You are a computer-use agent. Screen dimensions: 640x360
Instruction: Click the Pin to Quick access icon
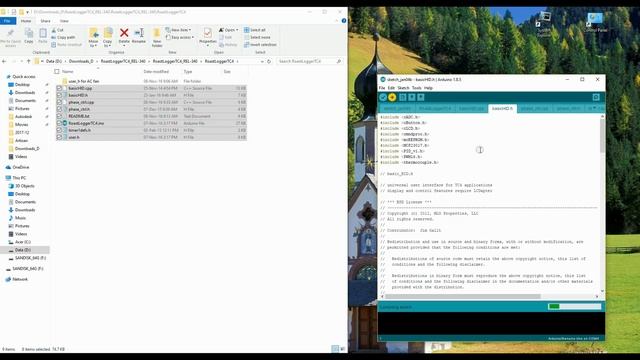[x=10, y=38]
